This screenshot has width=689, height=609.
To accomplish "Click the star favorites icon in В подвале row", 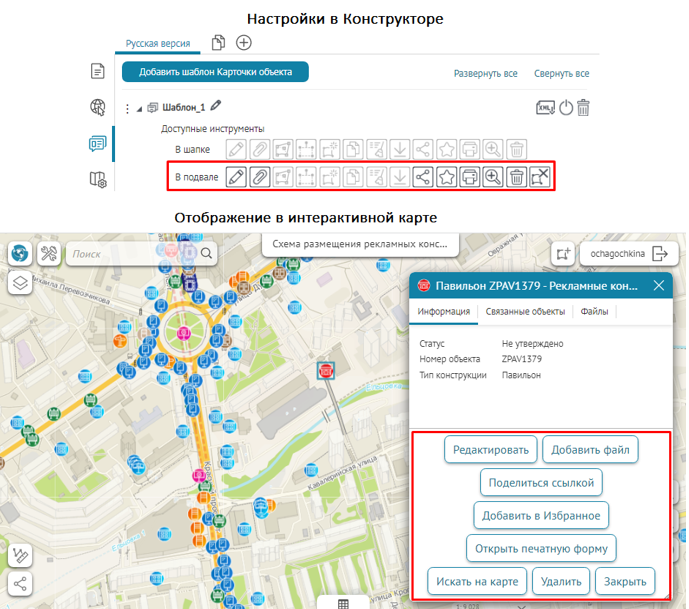I will click(x=446, y=177).
